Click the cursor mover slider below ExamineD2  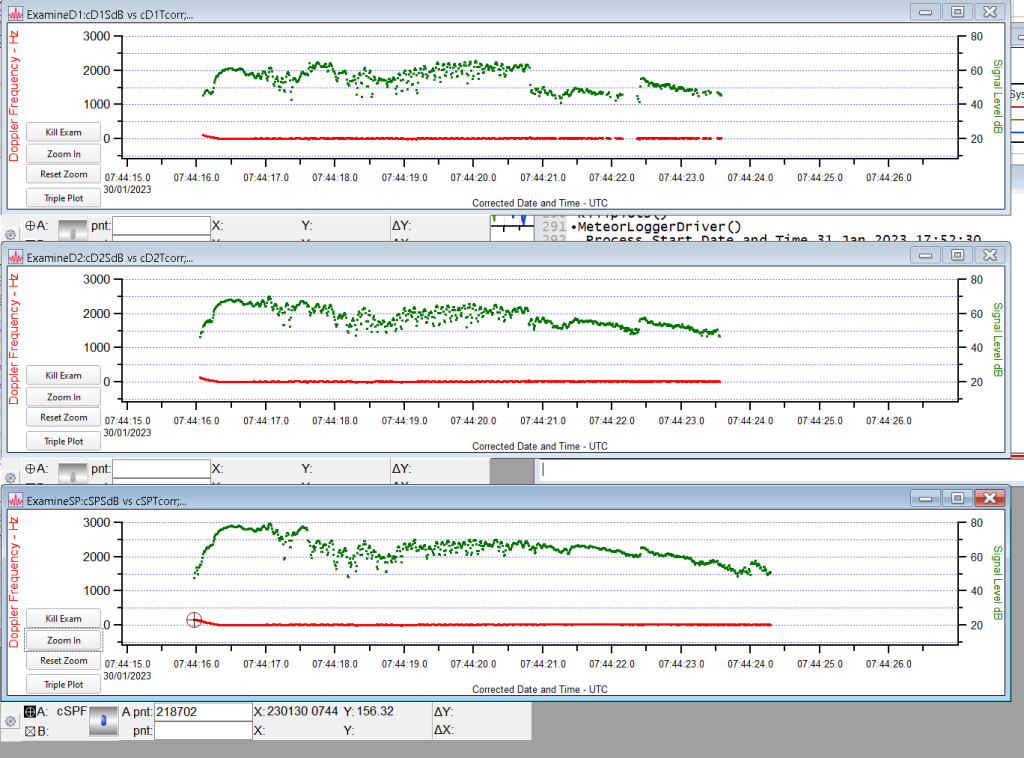pyautogui.click(x=72, y=473)
